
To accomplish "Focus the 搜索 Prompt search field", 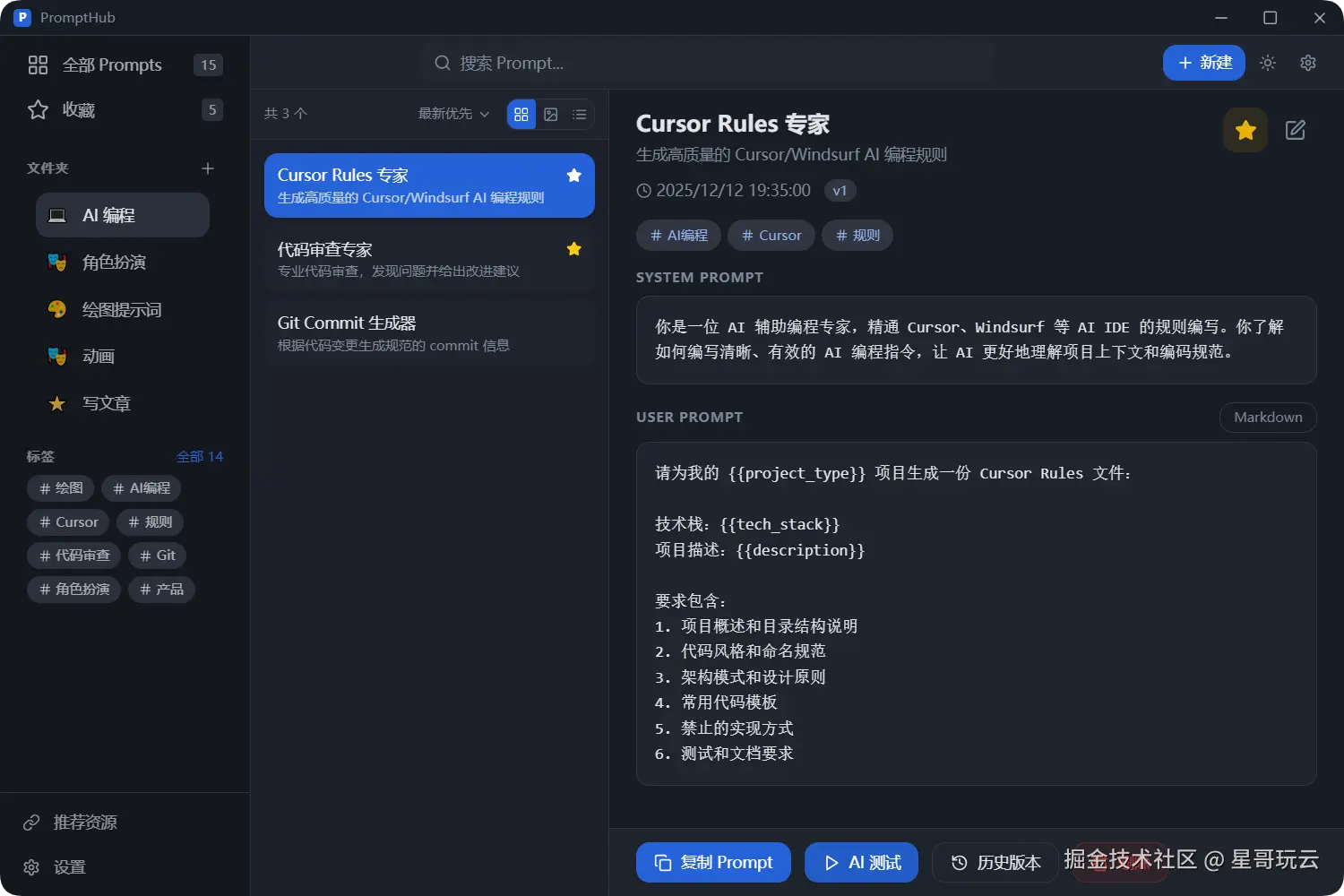I will click(708, 63).
